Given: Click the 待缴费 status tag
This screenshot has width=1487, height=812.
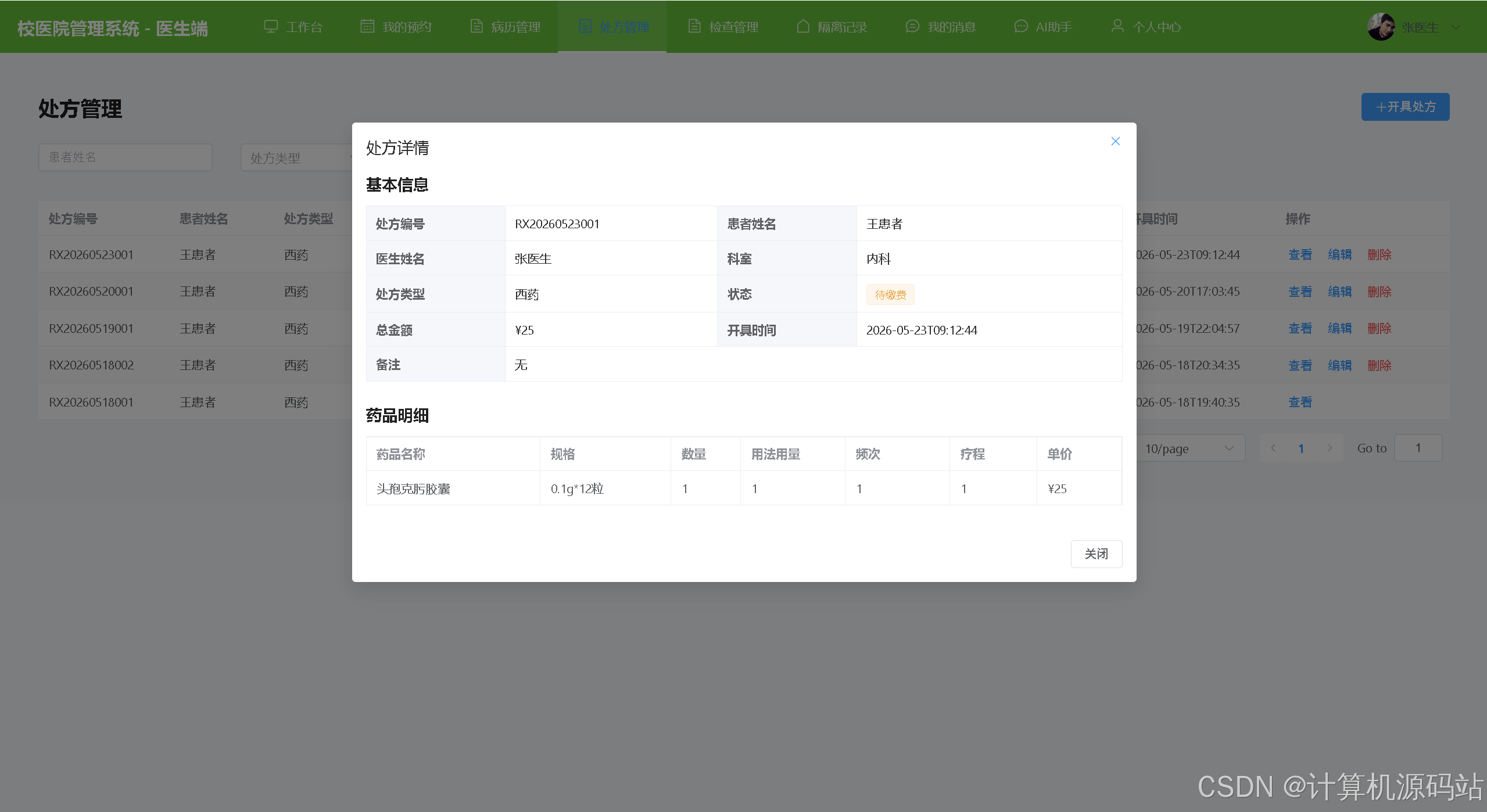Looking at the screenshot, I should point(890,294).
